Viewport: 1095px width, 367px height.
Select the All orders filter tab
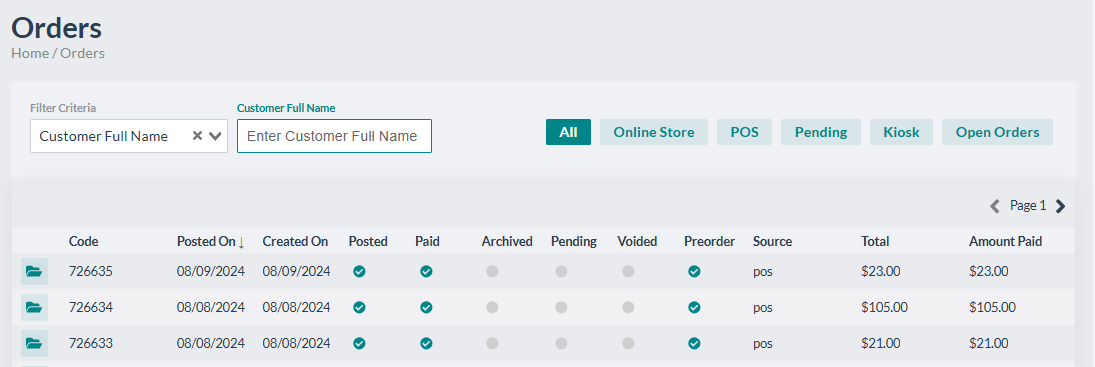point(568,132)
